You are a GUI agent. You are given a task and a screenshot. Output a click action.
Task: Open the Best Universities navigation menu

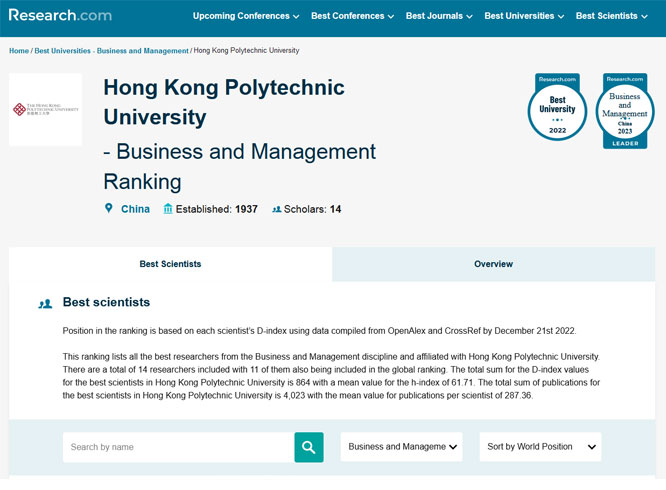tap(524, 16)
